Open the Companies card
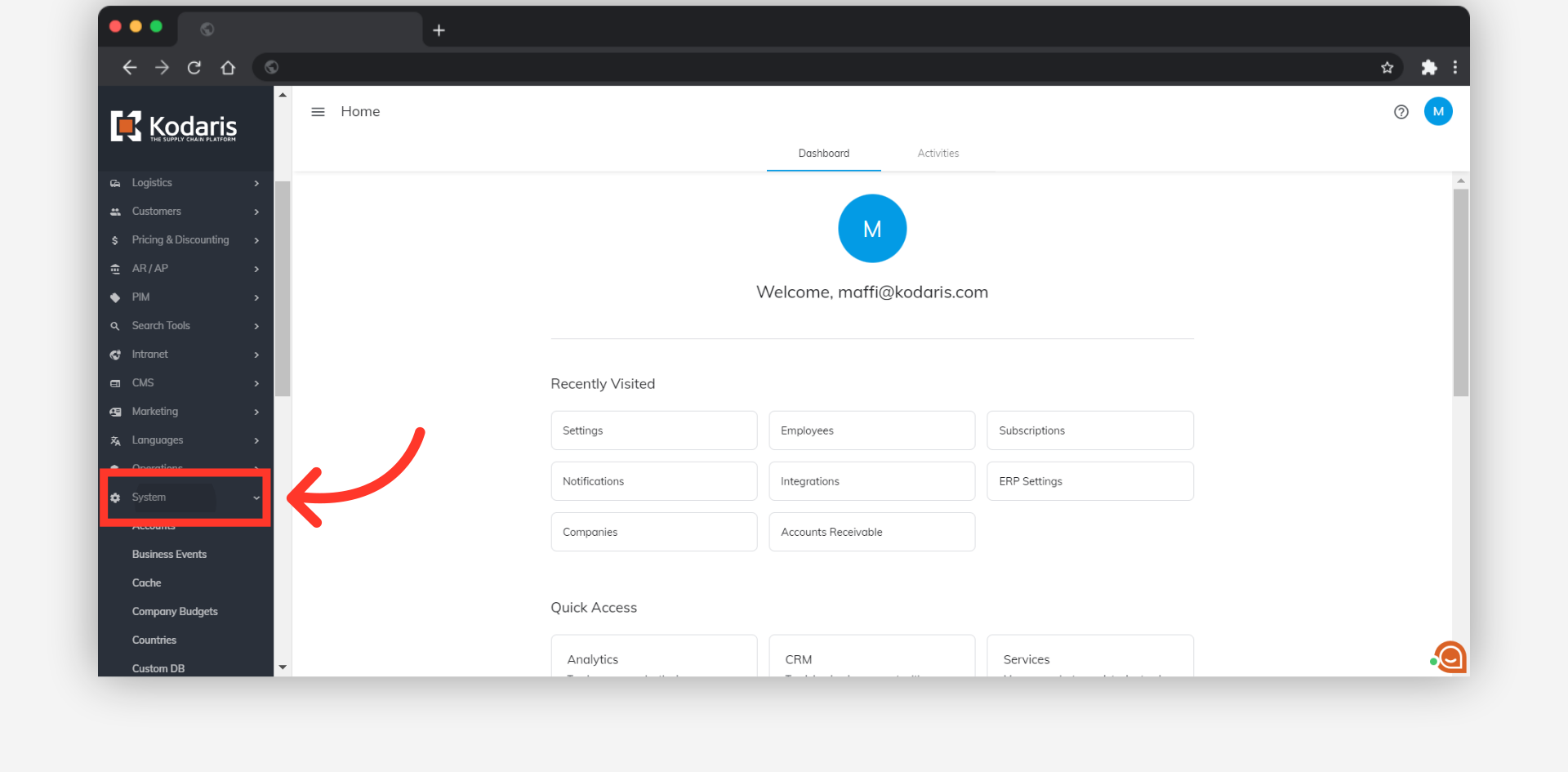The height and width of the screenshot is (772, 1568). click(x=654, y=532)
